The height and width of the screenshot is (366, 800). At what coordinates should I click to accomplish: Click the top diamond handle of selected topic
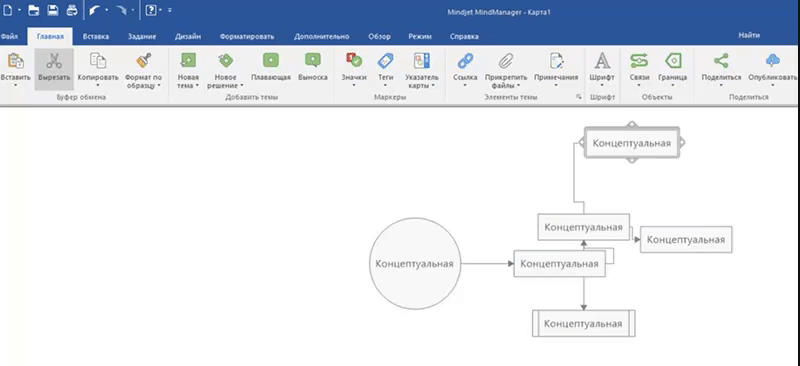point(632,124)
